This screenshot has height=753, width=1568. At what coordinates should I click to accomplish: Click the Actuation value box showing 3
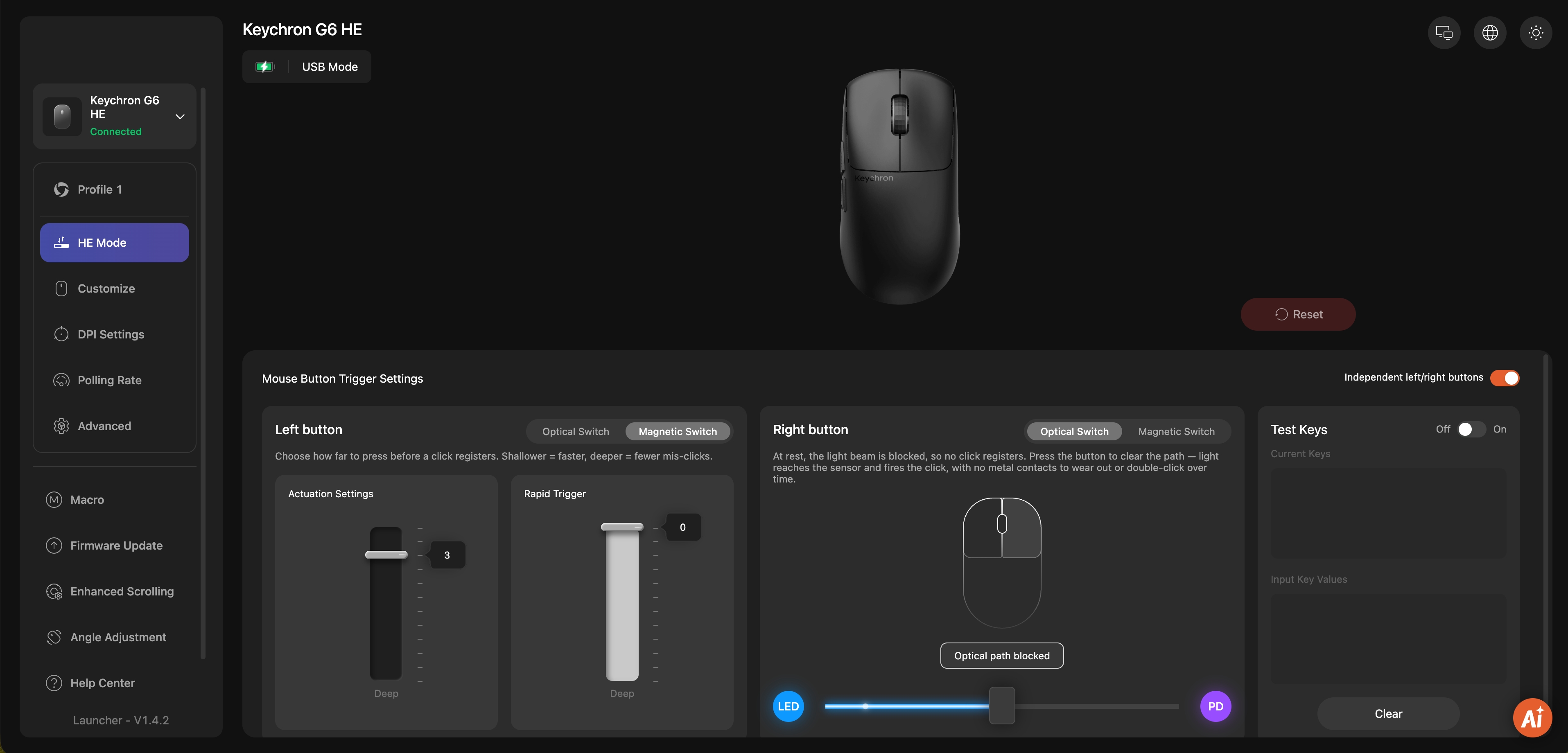click(447, 555)
